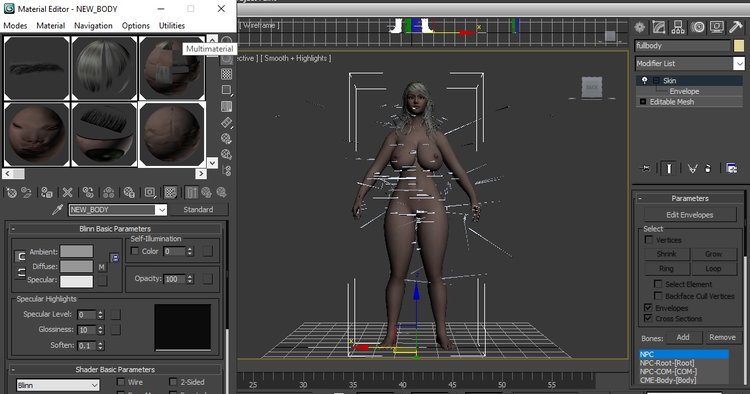This screenshot has height=394, width=750.
Task: Open the Motion command panel tab
Action: point(697,27)
